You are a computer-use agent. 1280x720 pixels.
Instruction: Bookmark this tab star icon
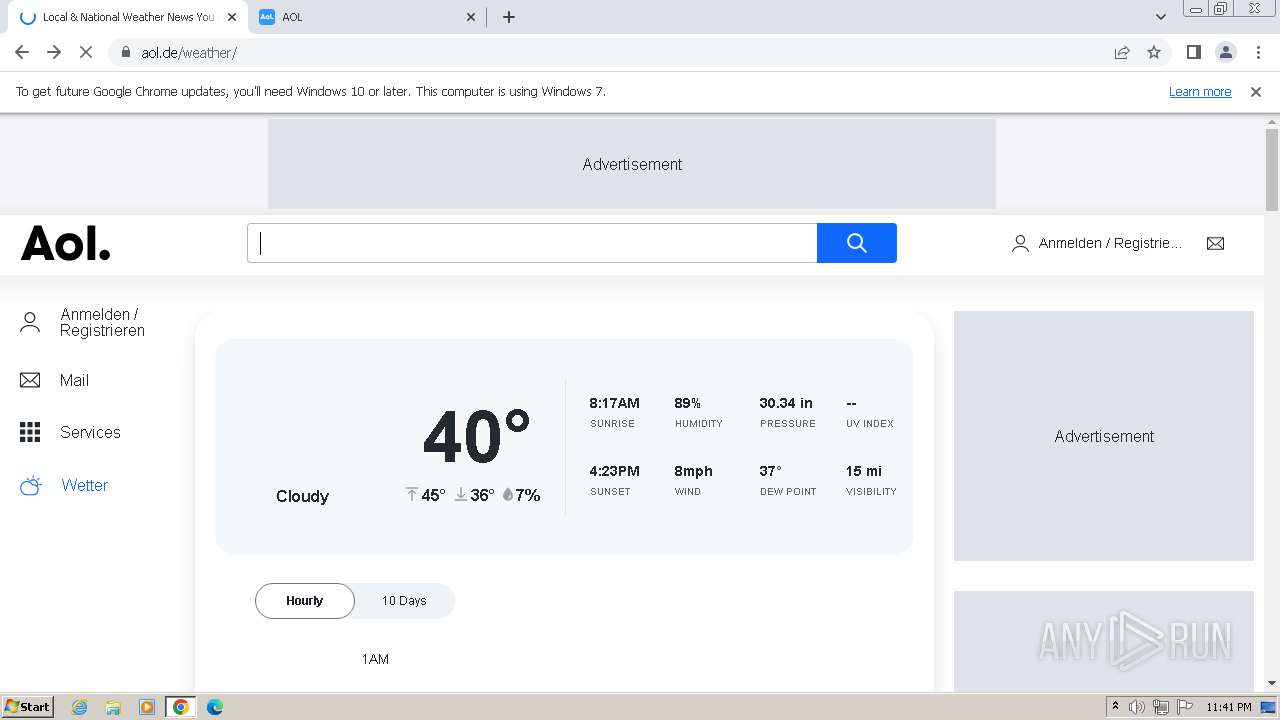click(1154, 52)
